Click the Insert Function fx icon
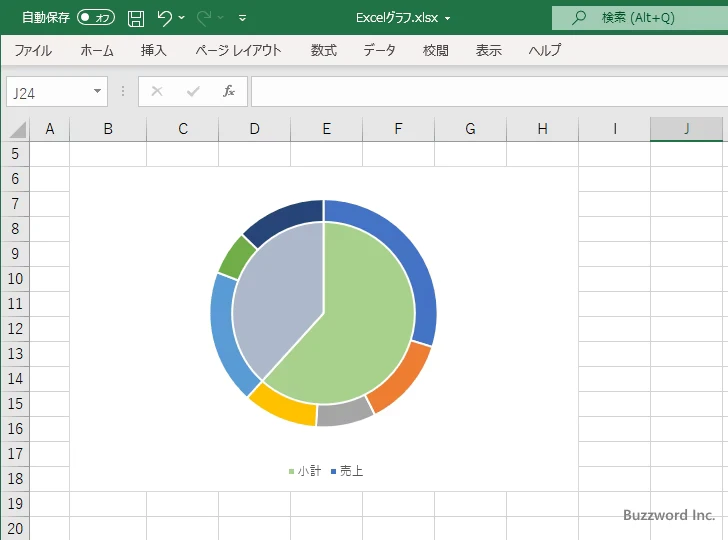 pyautogui.click(x=228, y=91)
